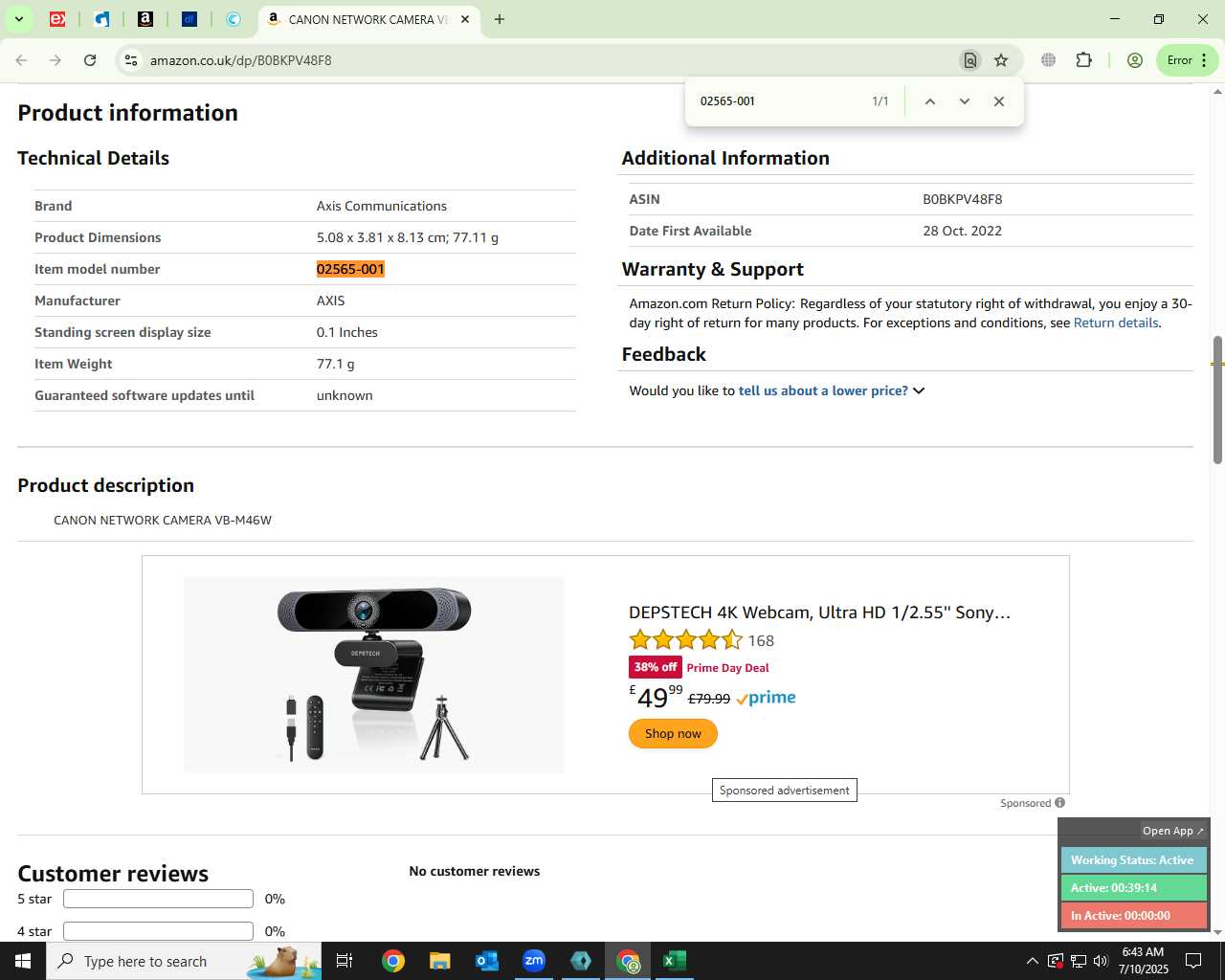Open File Explorer from taskbar
The height and width of the screenshot is (980, 1225).
pyautogui.click(x=439, y=961)
